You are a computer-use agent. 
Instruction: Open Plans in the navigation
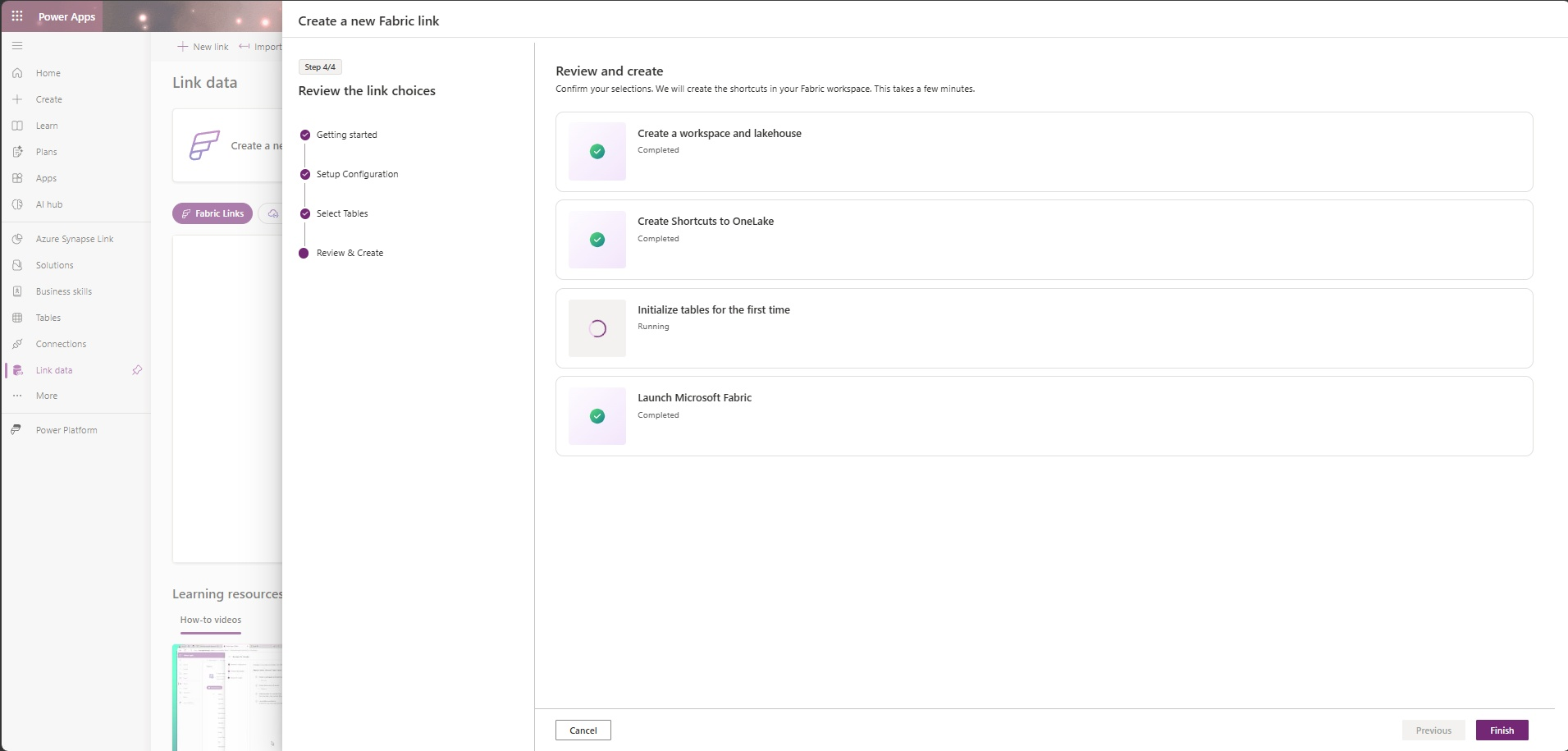[x=47, y=152]
